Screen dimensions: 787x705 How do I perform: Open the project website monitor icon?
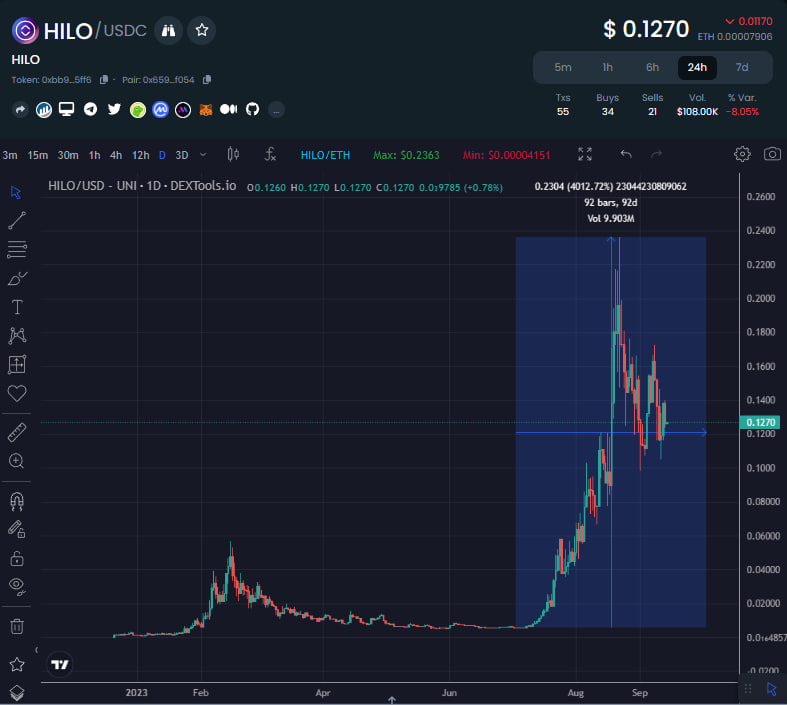point(66,109)
